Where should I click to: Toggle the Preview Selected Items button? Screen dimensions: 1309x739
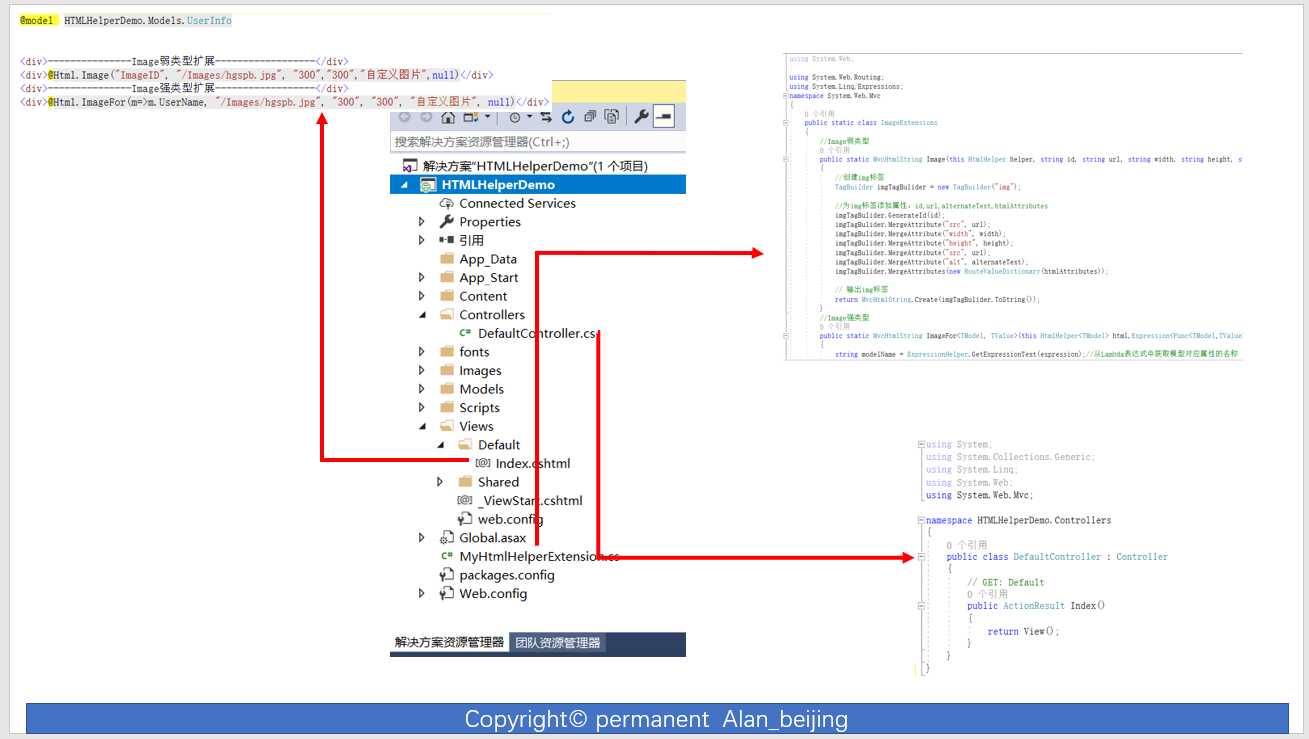point(664,117)
